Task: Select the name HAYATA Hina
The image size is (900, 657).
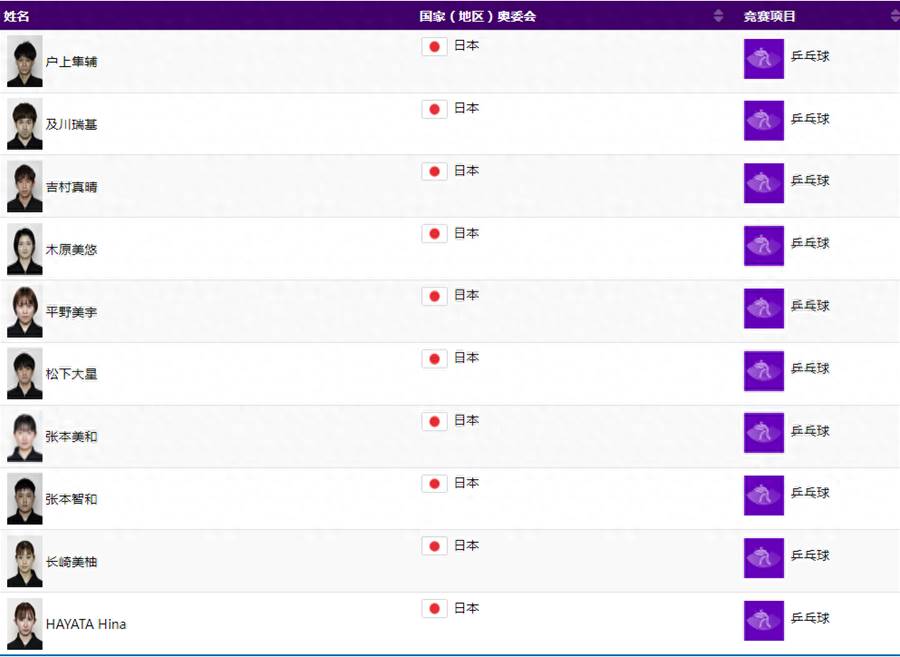Action: click(86, 624)
